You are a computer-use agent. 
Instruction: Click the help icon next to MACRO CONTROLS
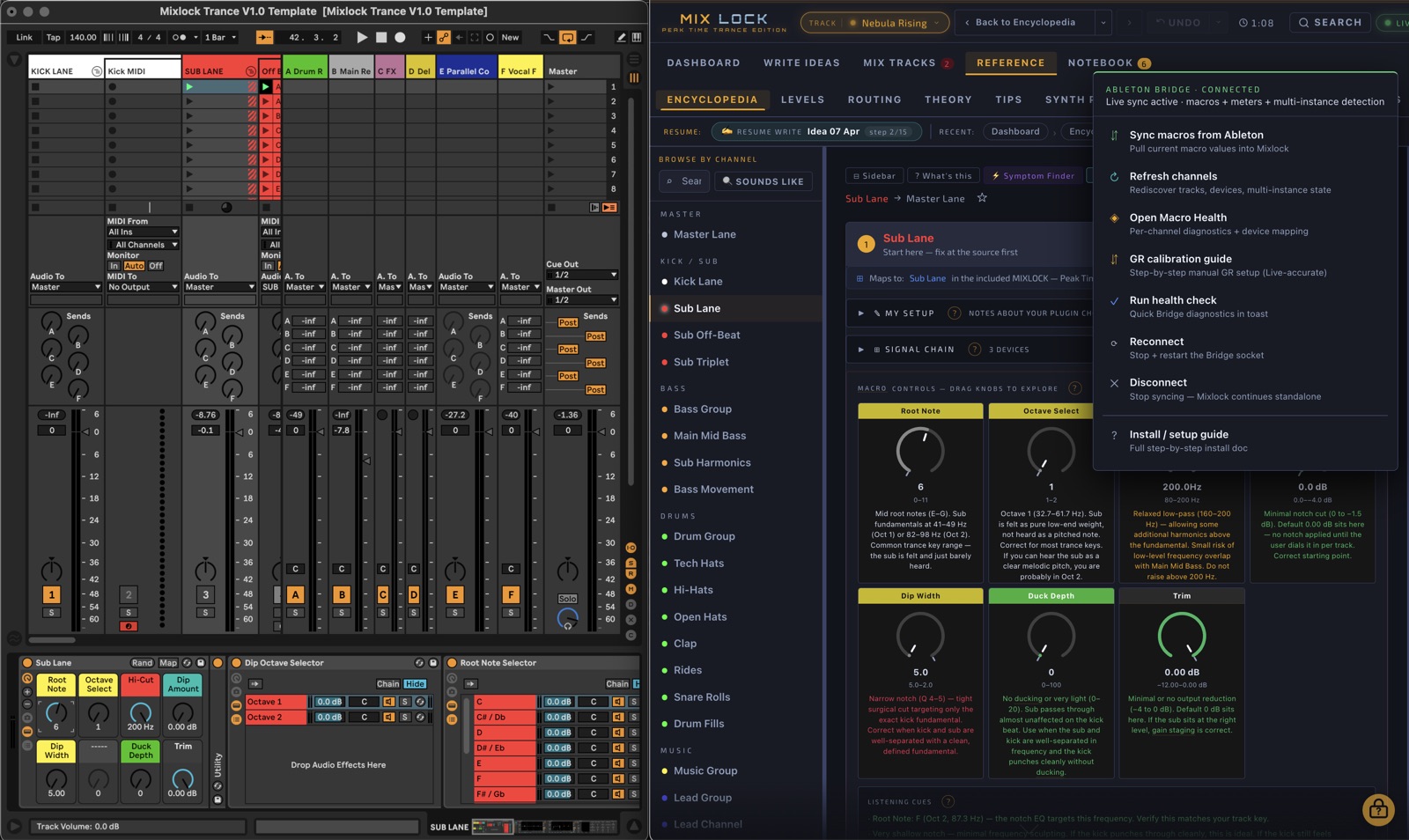(1074, 388)
